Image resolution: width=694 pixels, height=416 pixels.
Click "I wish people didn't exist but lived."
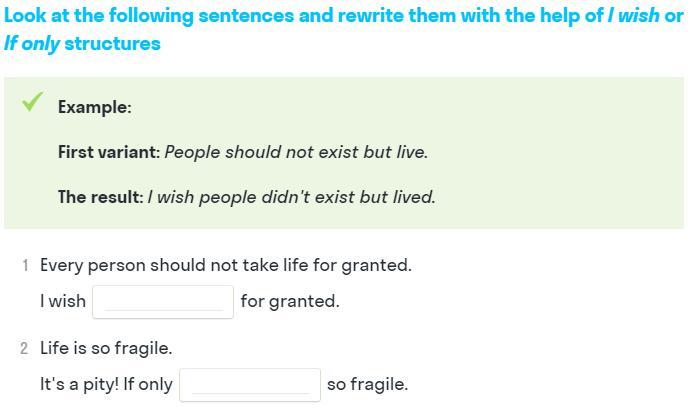pyautogui.click(x=291, y=197)
